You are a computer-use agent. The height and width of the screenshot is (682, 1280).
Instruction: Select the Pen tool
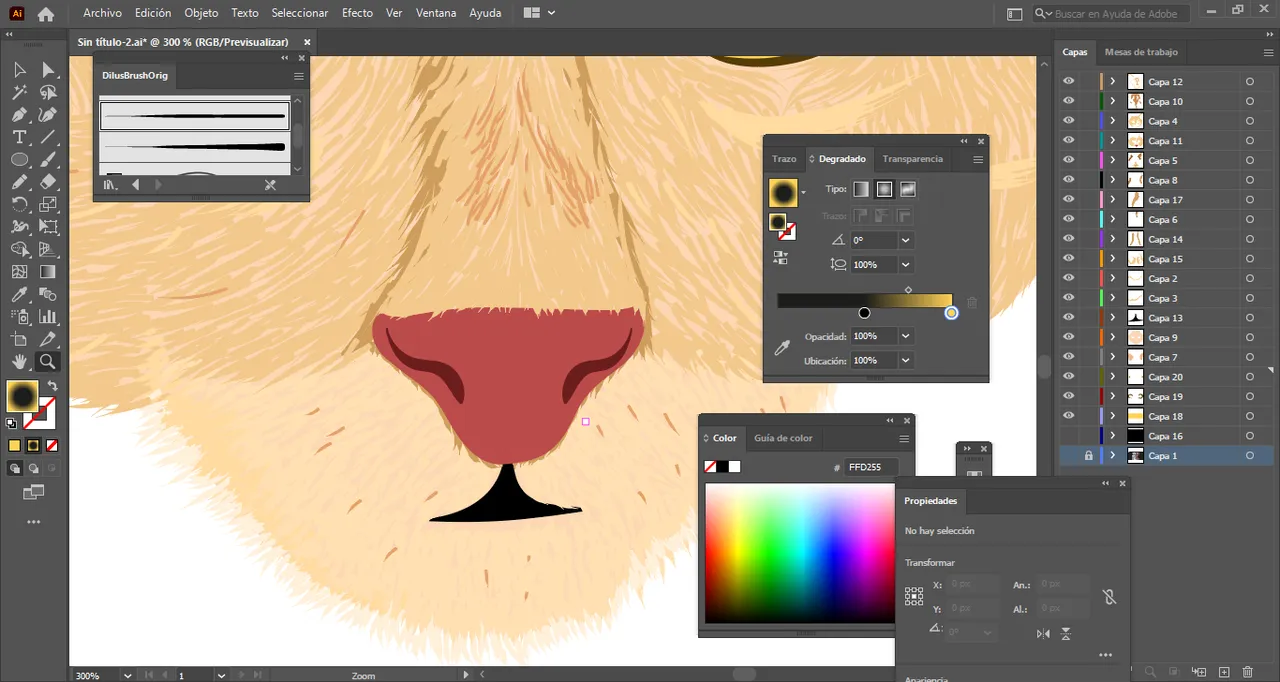tap(19, 115)
